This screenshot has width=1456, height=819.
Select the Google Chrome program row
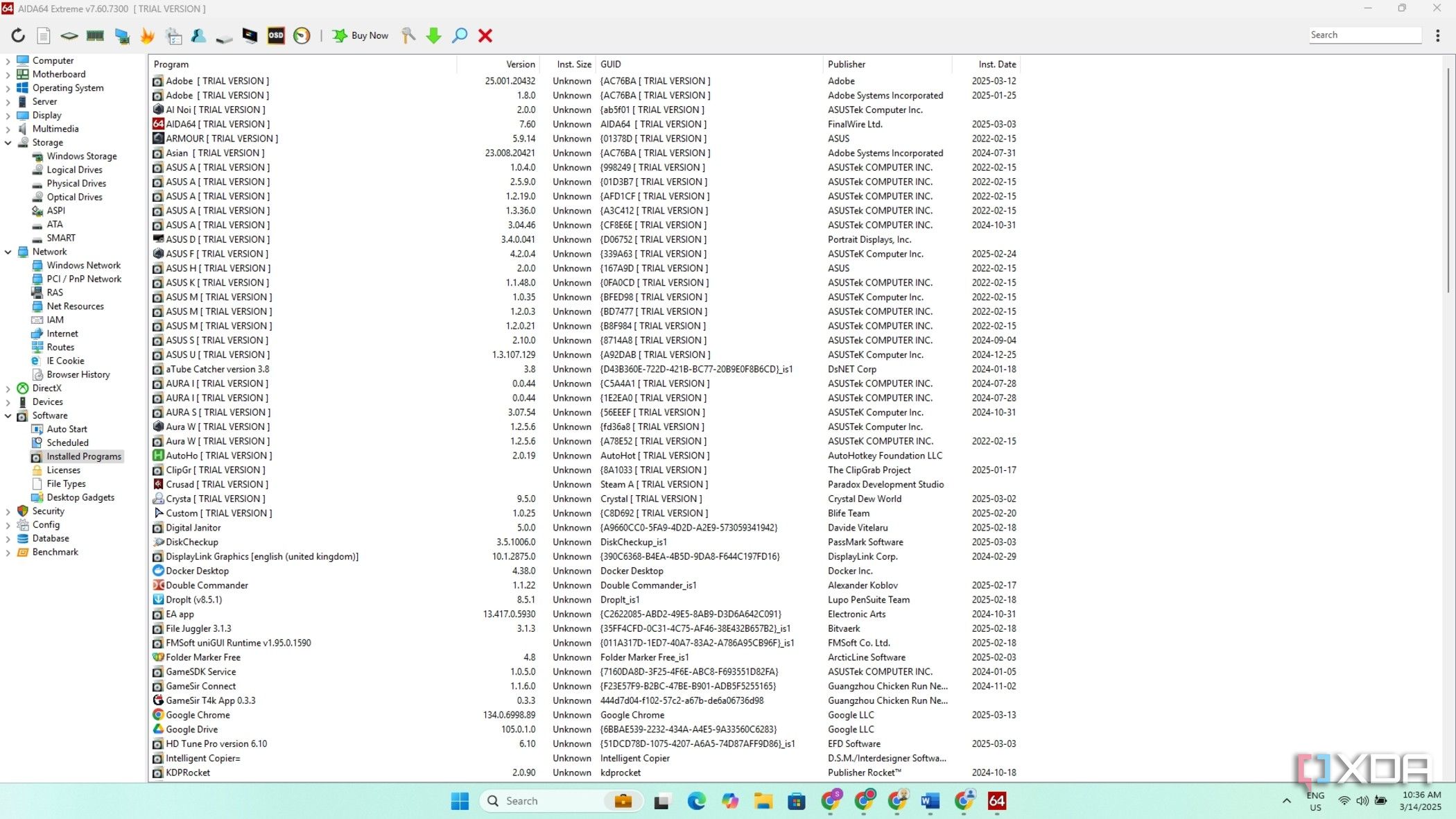[584, 715]
